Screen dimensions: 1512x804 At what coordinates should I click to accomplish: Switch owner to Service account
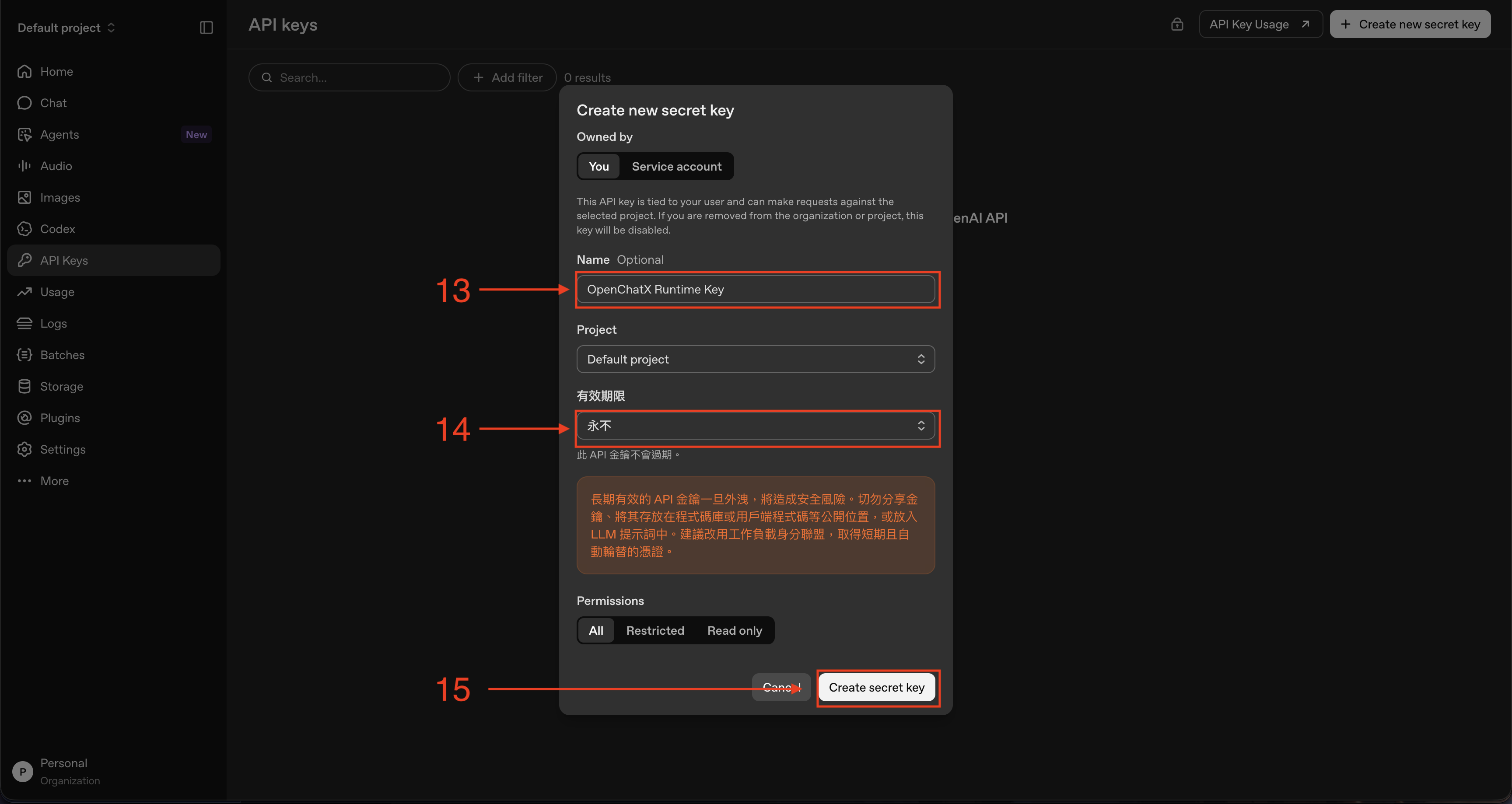677,167
